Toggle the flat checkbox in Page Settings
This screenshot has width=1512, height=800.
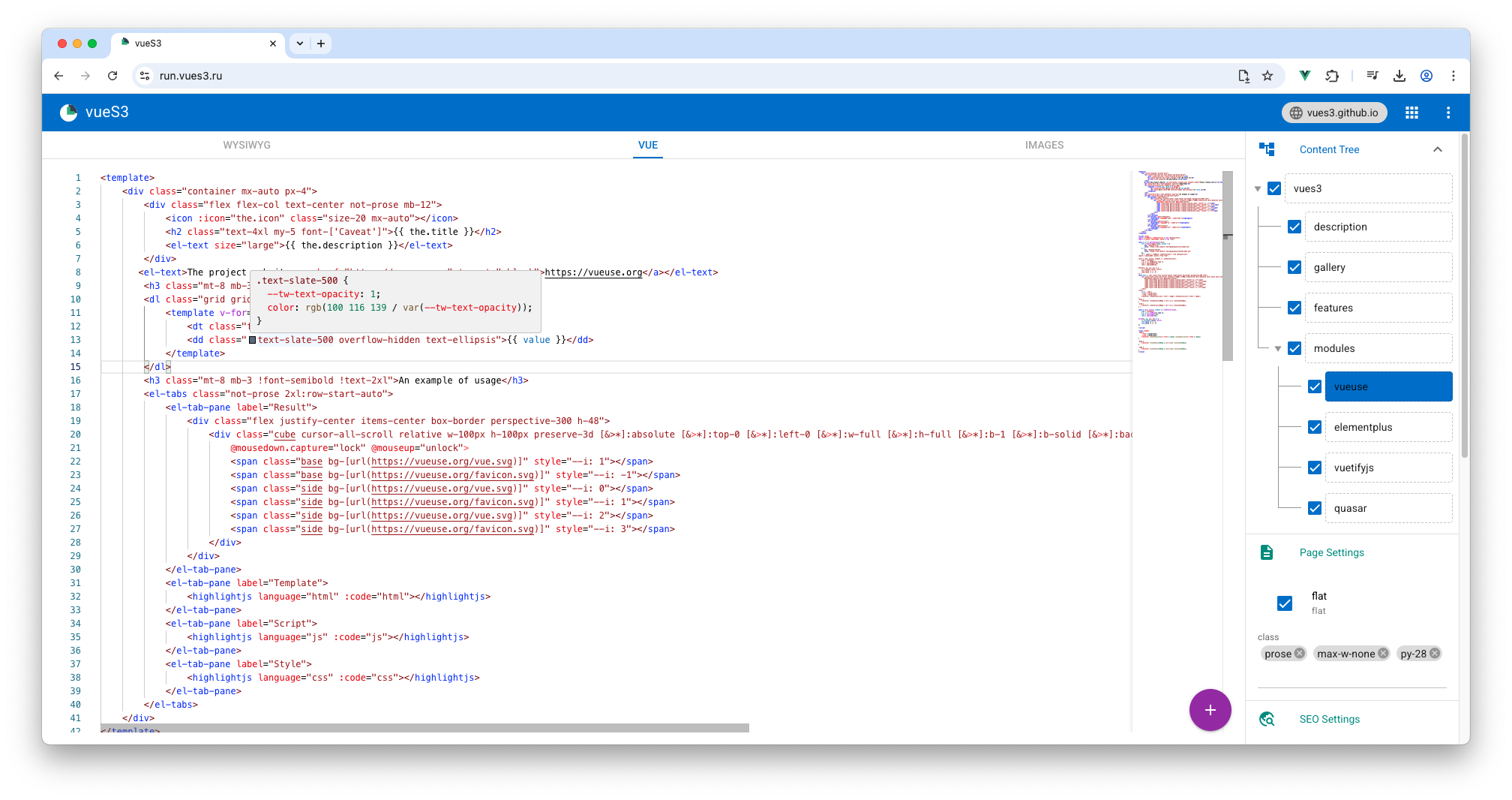pyautogui.click(x=1285, y=603)
